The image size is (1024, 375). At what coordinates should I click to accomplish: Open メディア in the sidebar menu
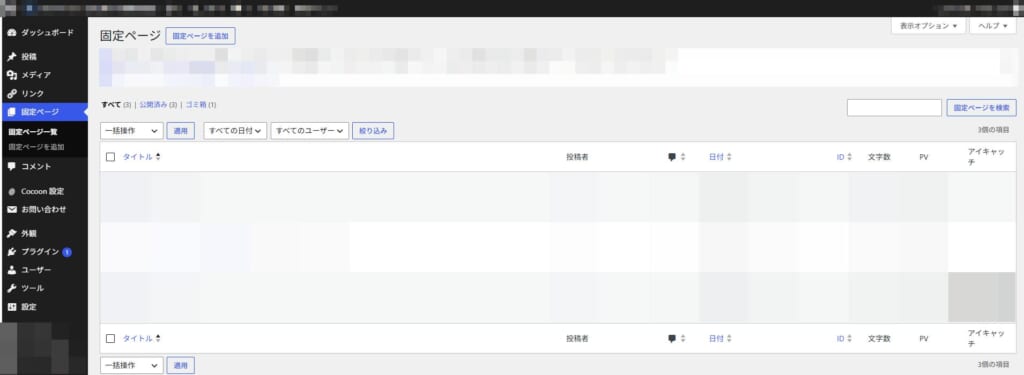[x=36, y=75]
